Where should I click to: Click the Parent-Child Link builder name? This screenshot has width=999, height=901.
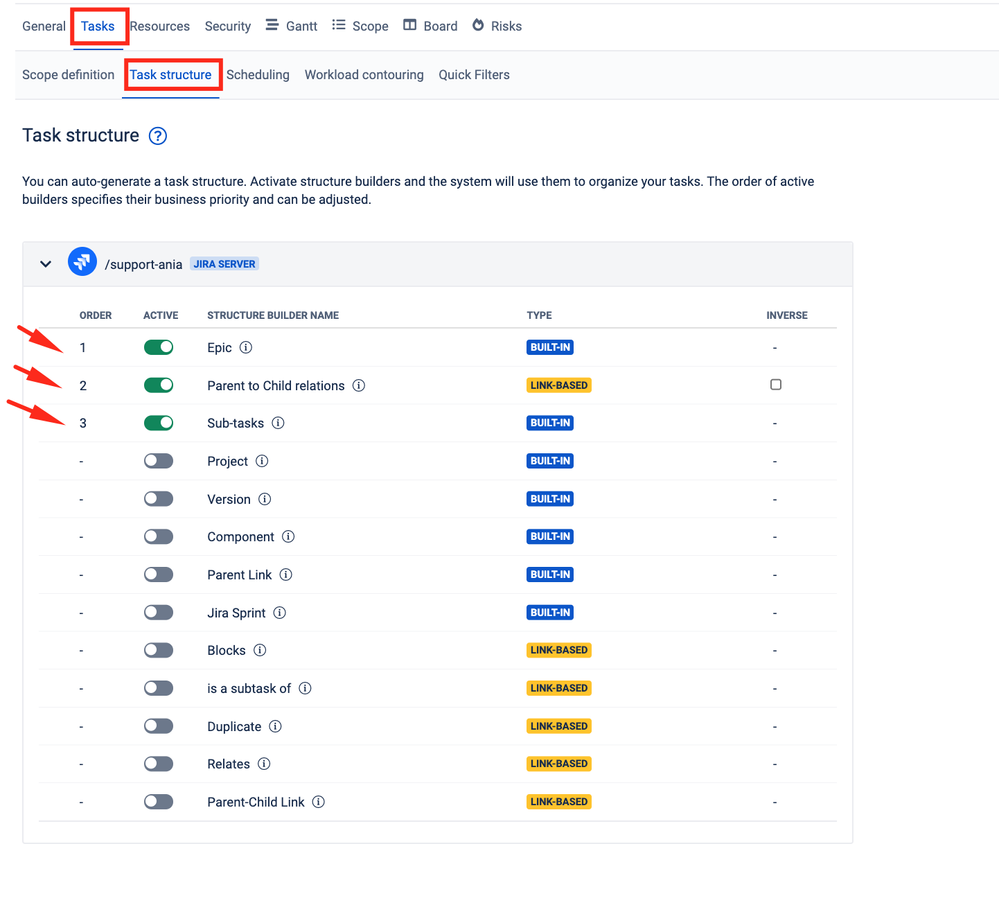[255, 802]
